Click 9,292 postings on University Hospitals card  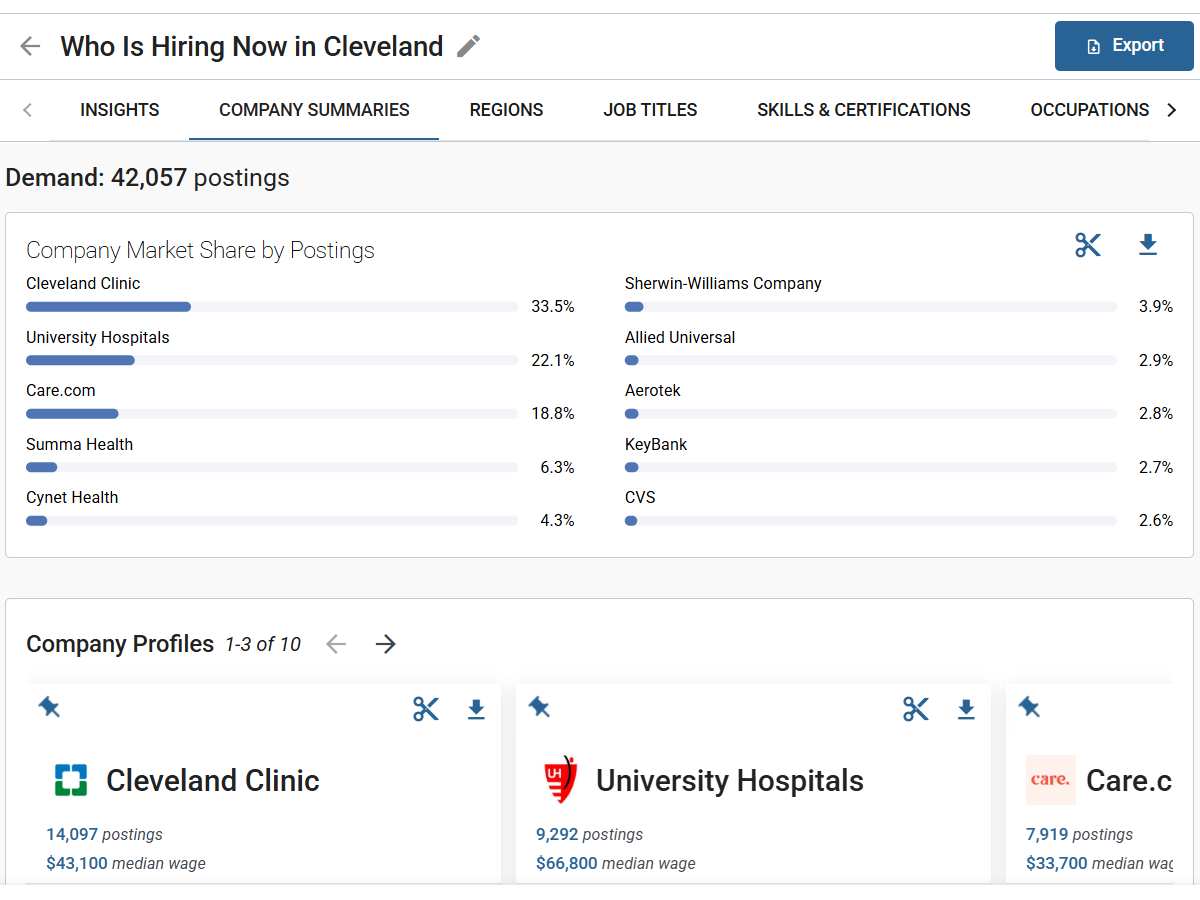(589, 834)
